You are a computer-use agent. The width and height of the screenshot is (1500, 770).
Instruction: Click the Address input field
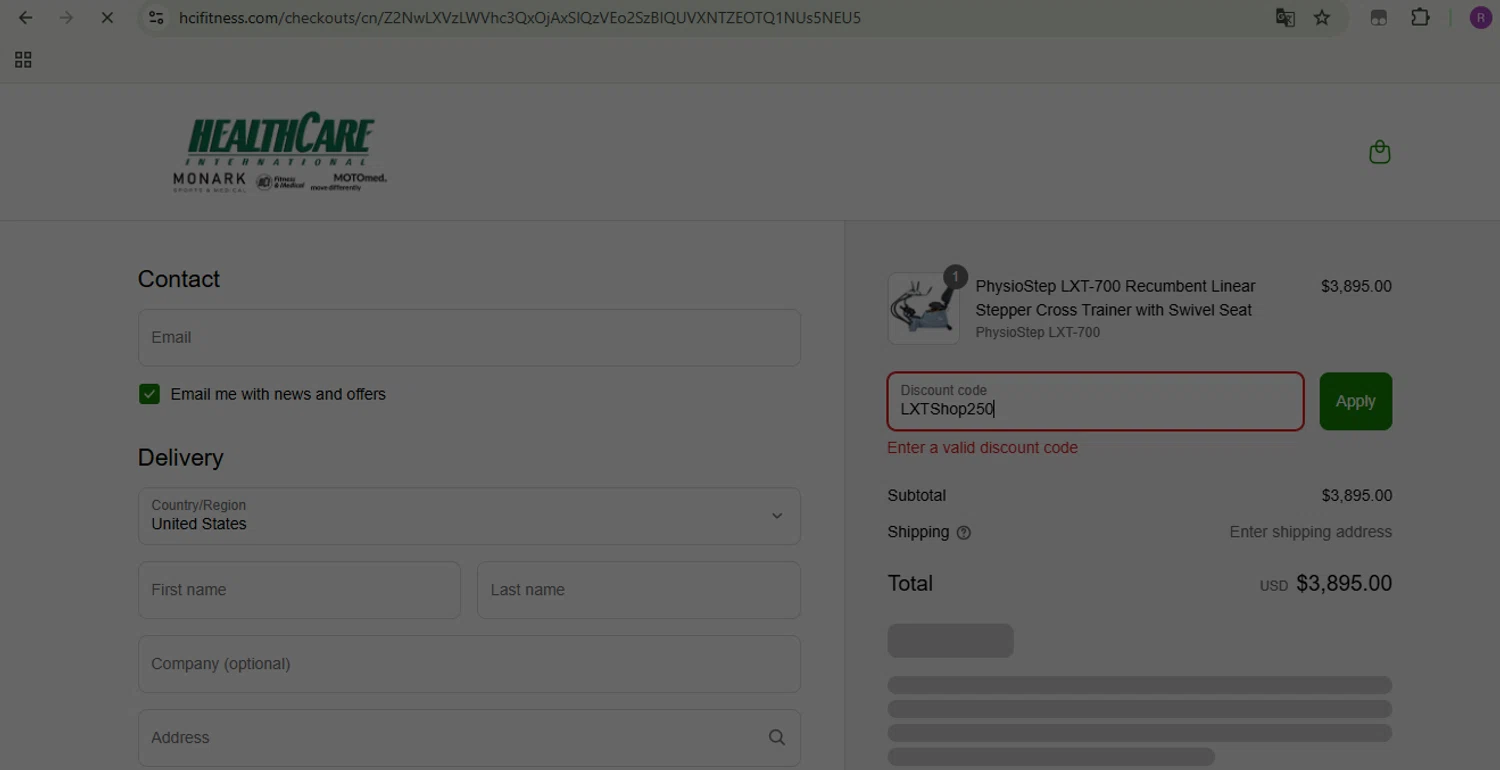469,738
